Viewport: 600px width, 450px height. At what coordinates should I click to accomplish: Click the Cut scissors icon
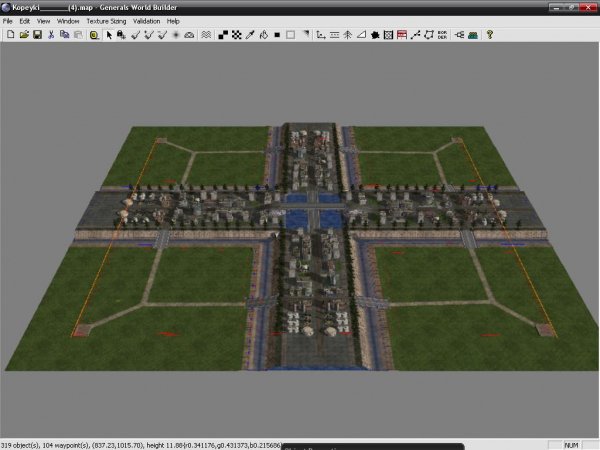tap(51, 34)
